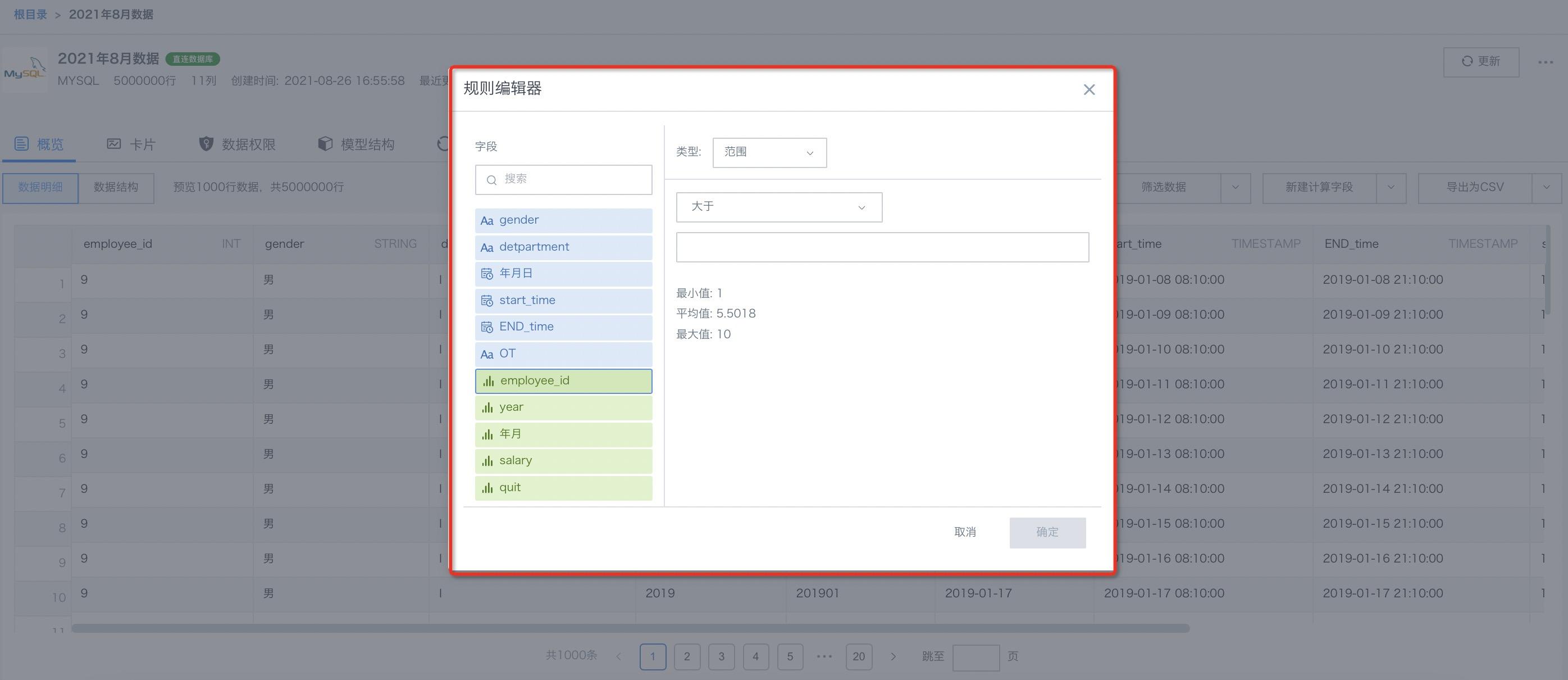Image resolution: width=1568 pixels, height=680 pixels.
Task: Click the 直连数据库 badge
Action: tap(192, 59)
